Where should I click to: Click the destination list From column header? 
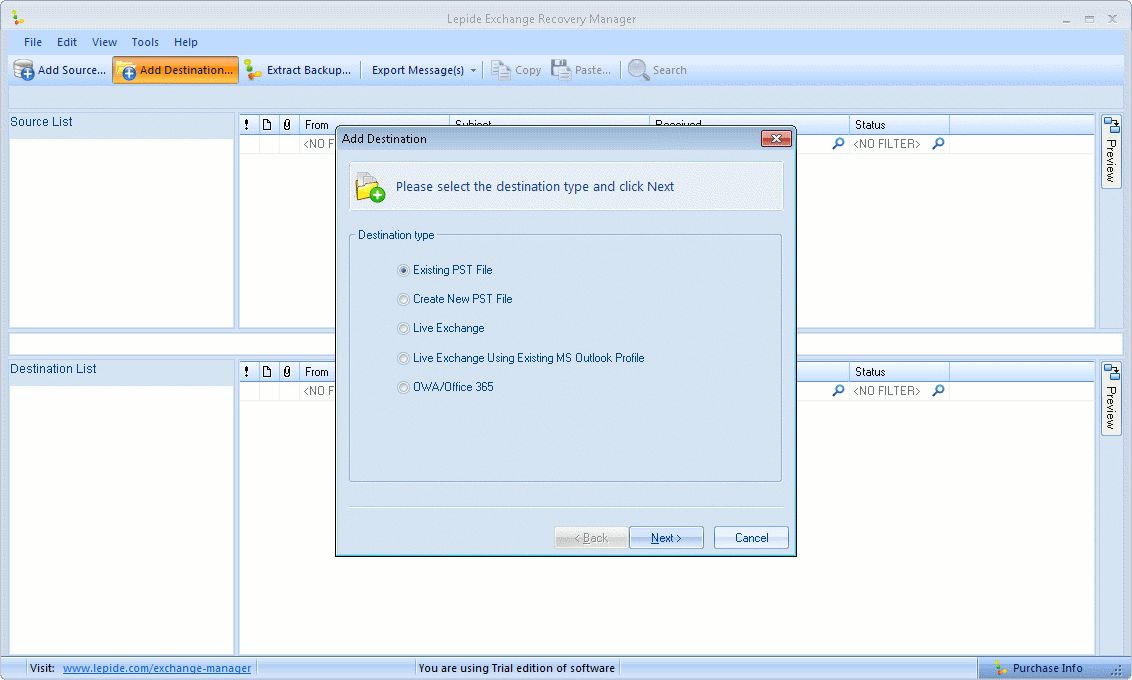tap(318, 372)
